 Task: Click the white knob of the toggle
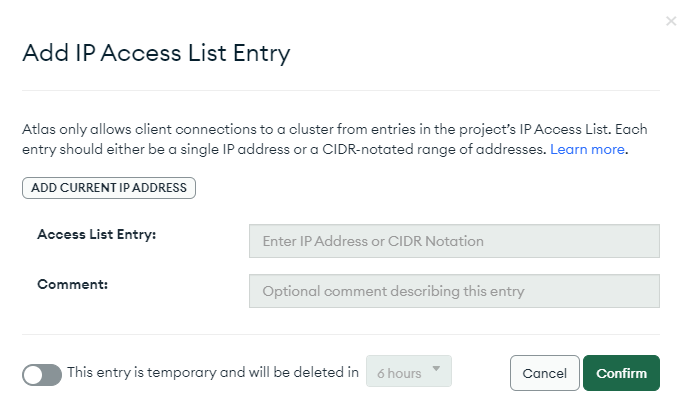(33, 375)
